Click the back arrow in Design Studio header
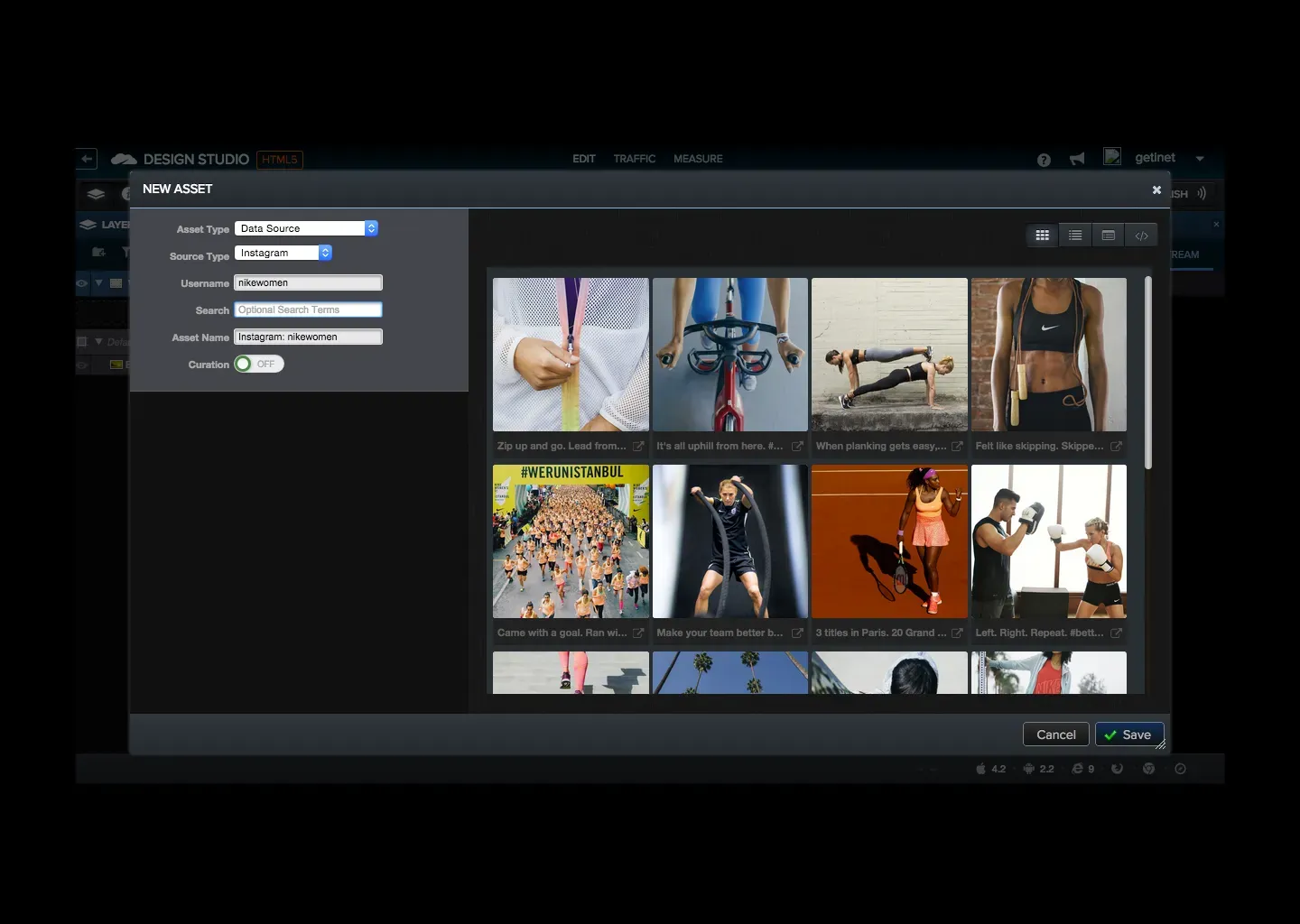 87,159
